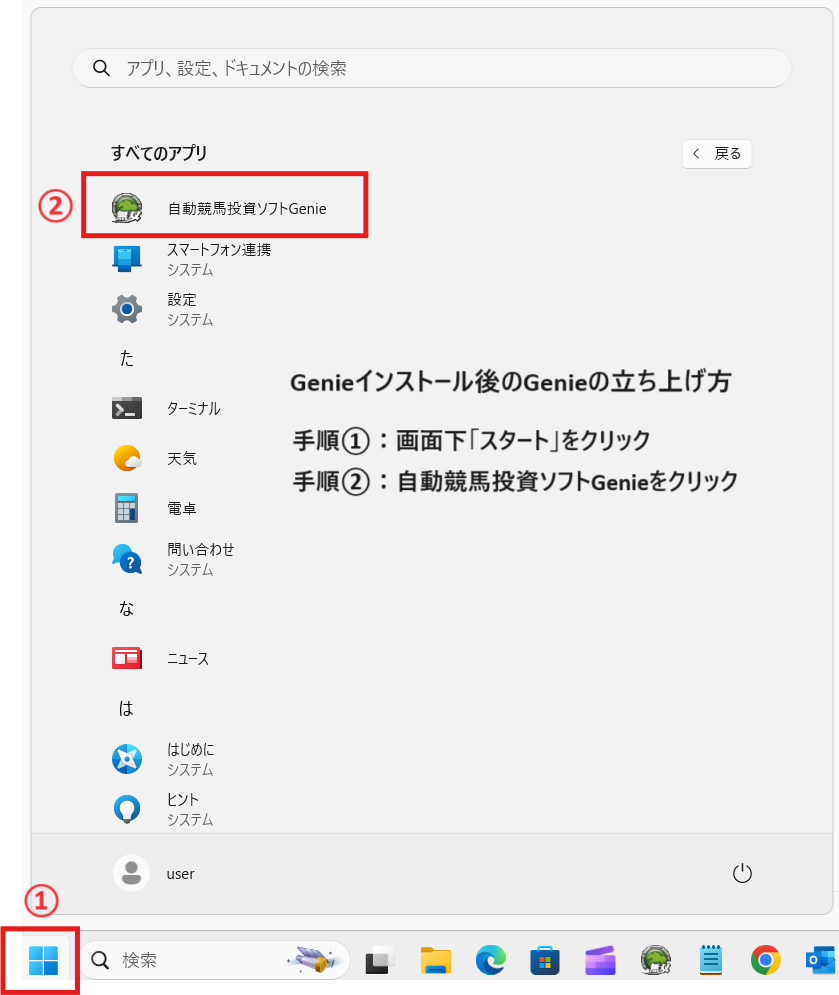
Task: Open the Microsoft Store from the taskbar
Action: (545, 960)
